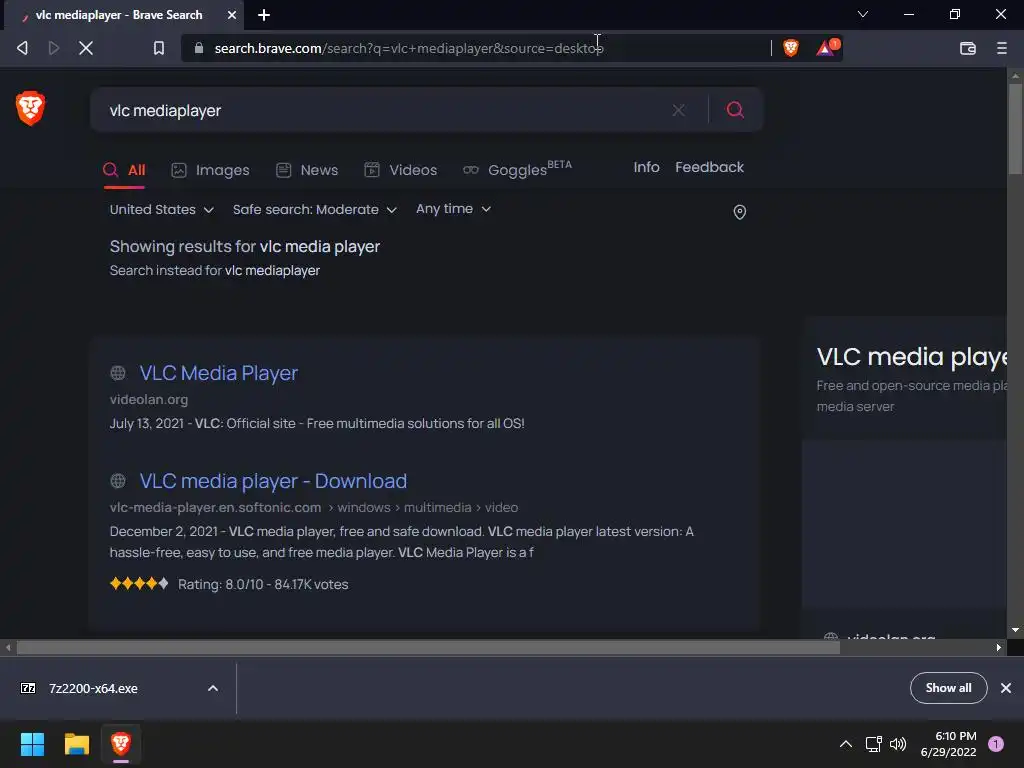
Task: Open the Goggles BETA tab
Action: point(517,169)
